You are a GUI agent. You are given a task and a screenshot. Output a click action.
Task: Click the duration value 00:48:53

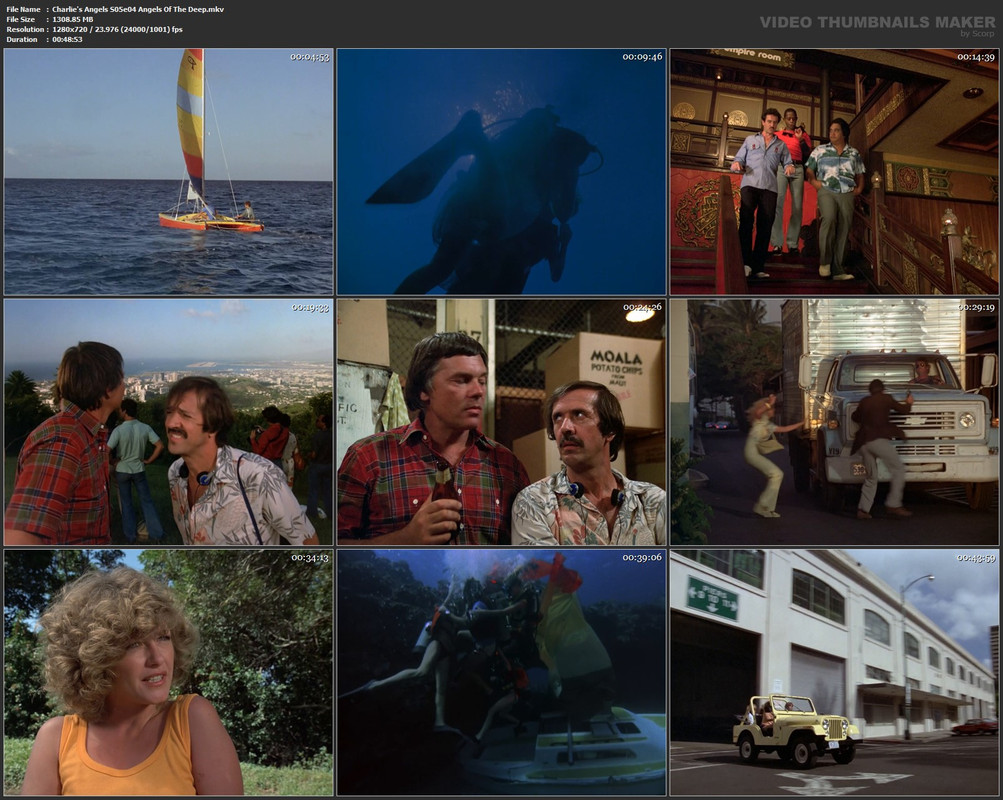pos(67,40)
